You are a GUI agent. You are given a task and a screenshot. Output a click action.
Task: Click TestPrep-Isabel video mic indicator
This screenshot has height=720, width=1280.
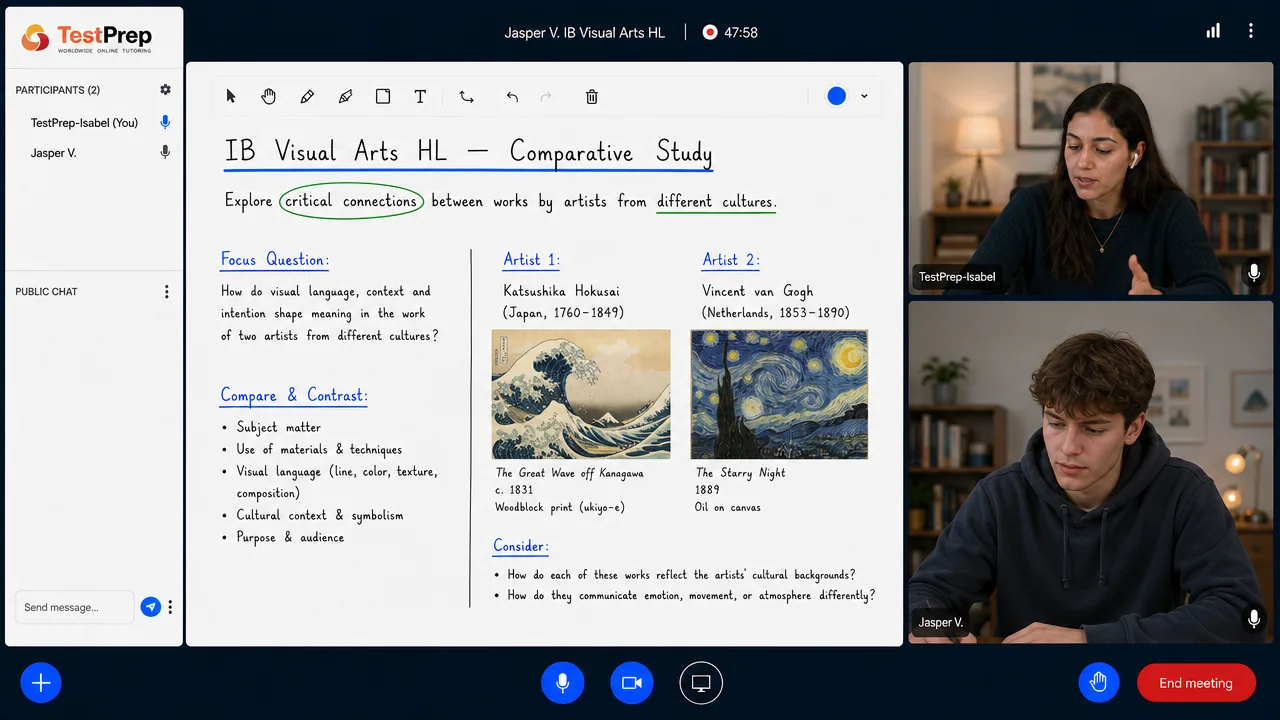coord(1254,272)
